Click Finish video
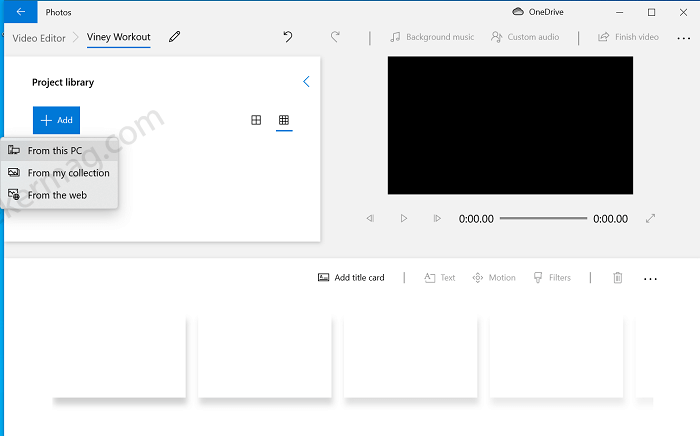 point(629,37)
